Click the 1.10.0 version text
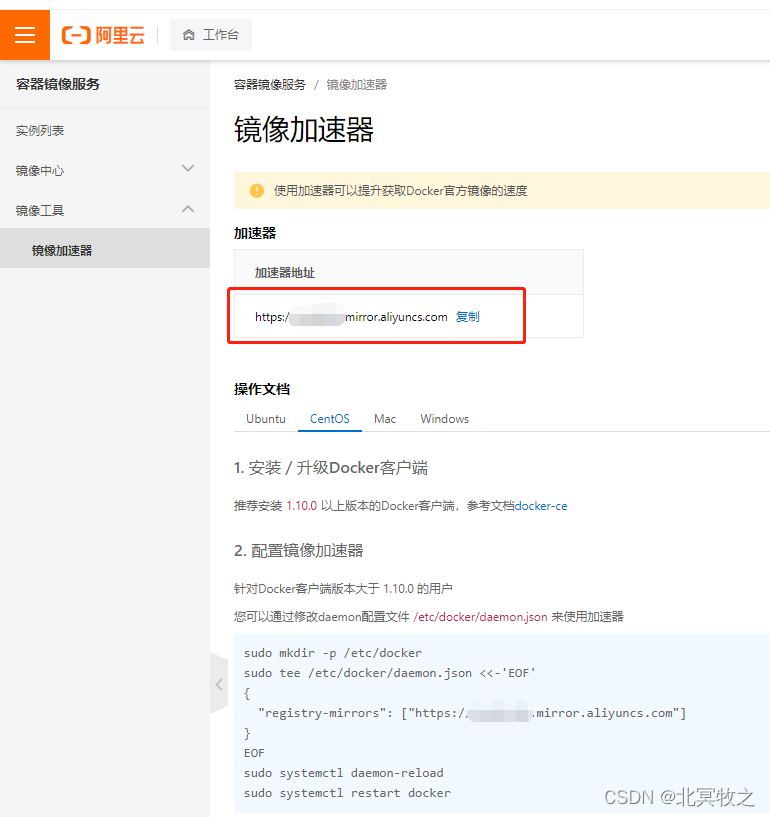 pyautogui.click(x=302, y=506)
